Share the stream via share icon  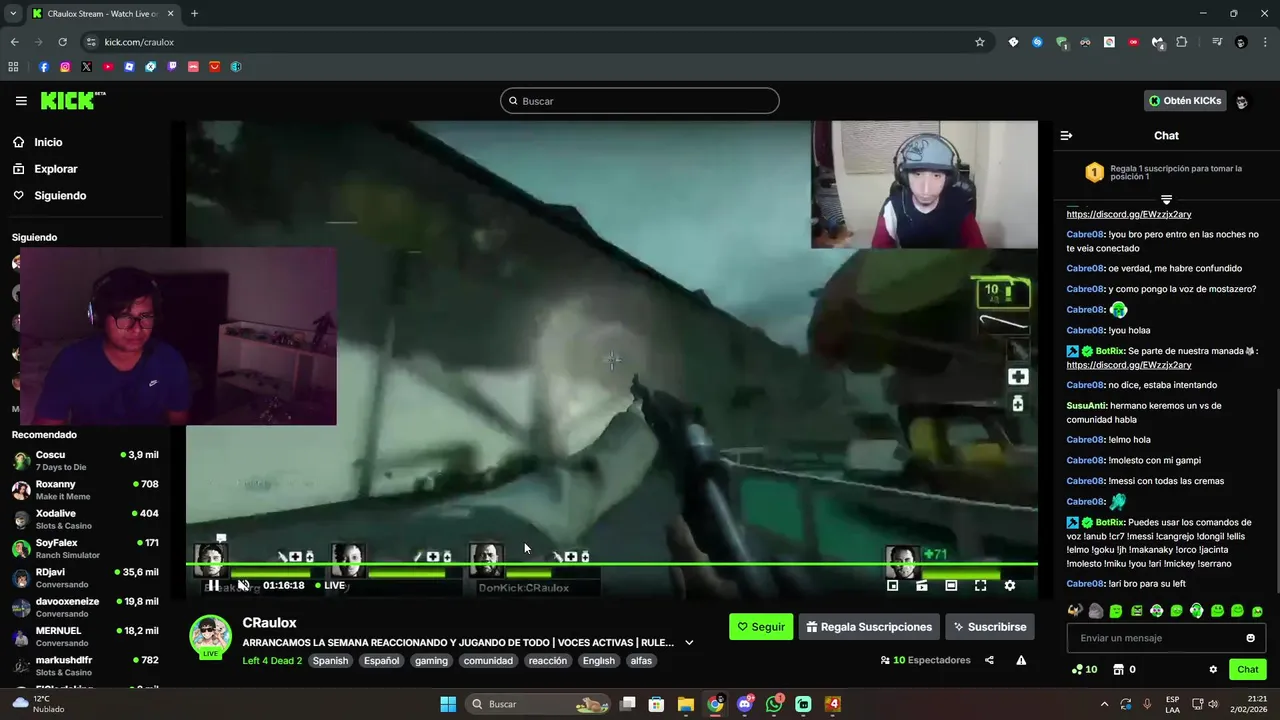click(989, 660)
